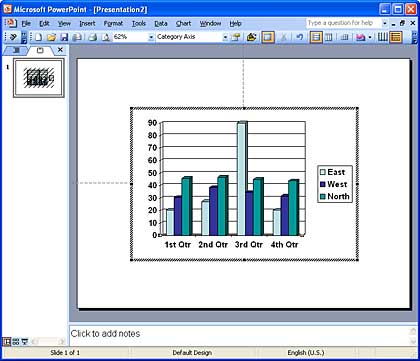Open the Help menu
Viewport: 420px width, 361px height.
(235, 24)
